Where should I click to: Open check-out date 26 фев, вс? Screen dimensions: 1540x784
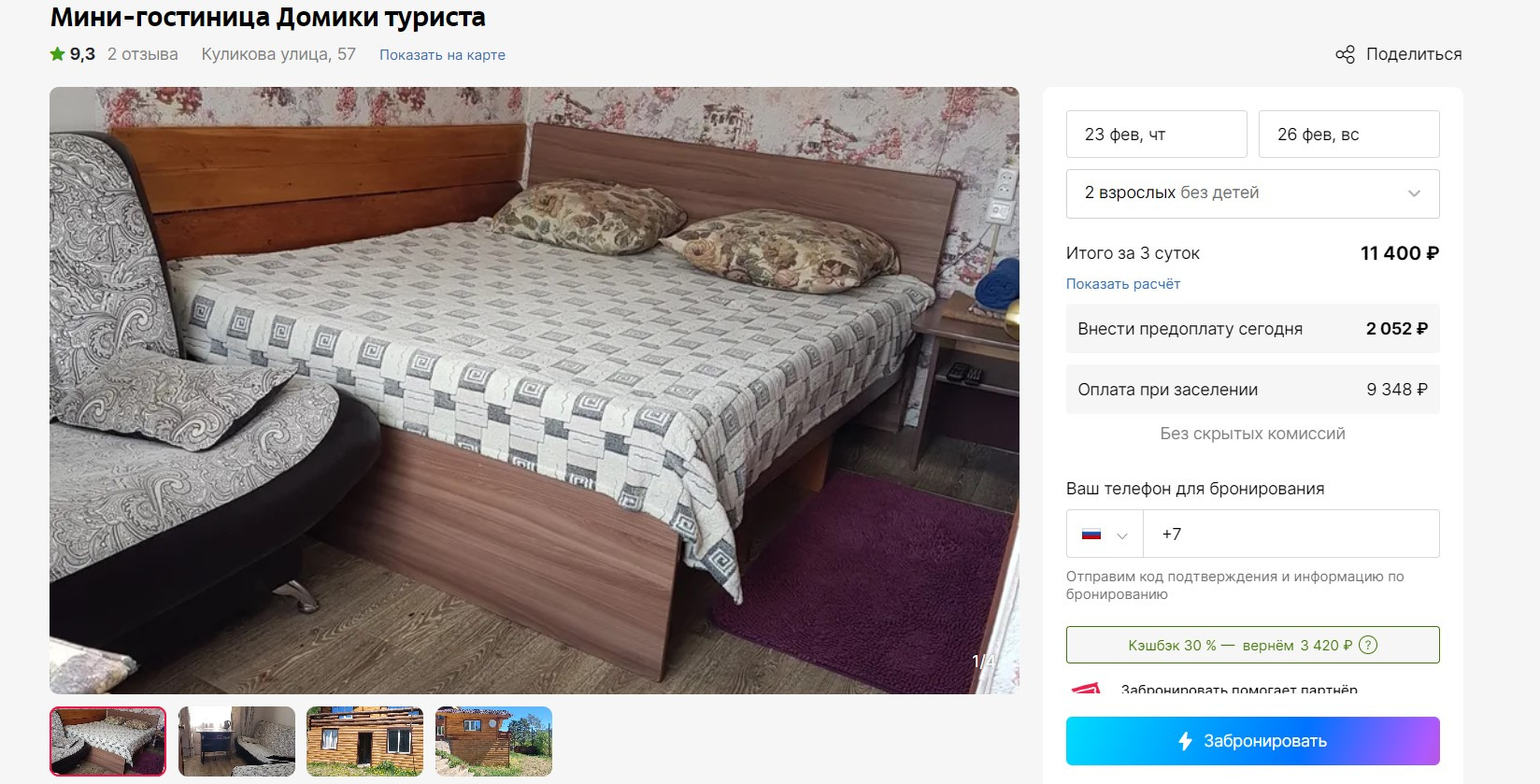1348,135
